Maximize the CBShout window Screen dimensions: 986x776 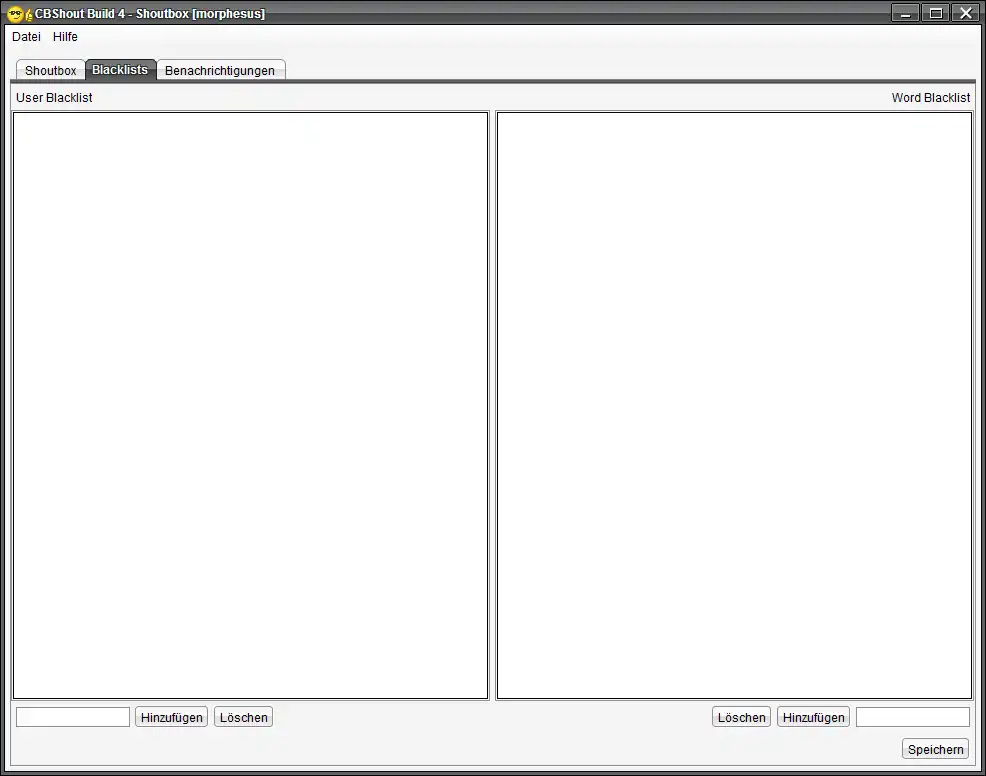click(x=936, y=13)
